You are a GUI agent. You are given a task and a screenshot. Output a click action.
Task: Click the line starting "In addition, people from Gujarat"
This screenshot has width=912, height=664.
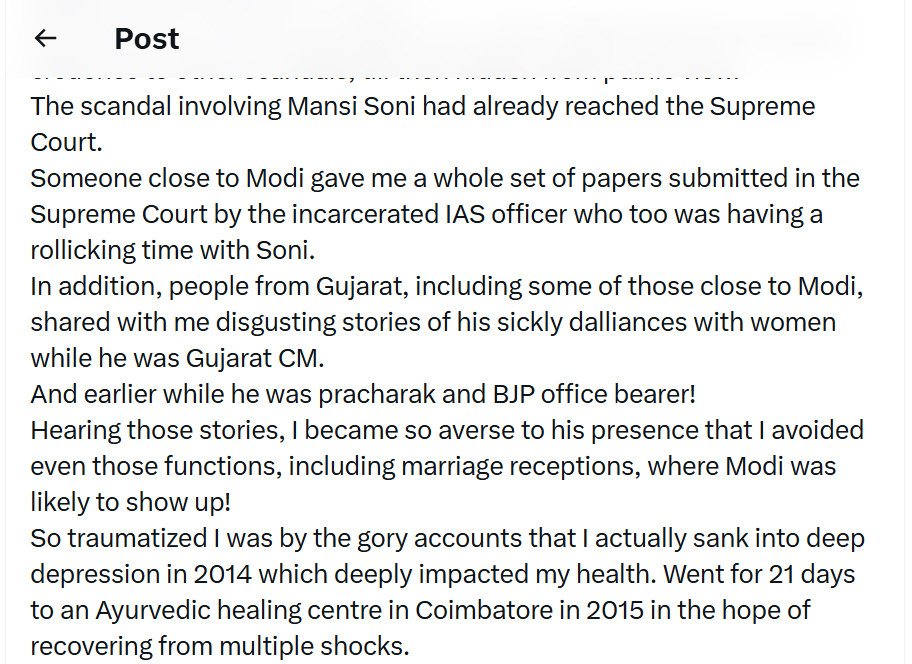446,286
